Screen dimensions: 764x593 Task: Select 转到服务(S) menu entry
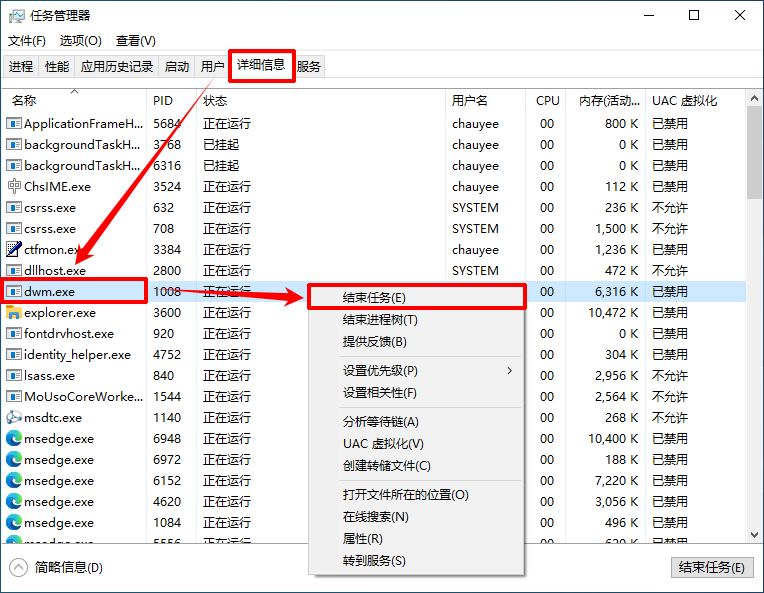click(417, 560)
